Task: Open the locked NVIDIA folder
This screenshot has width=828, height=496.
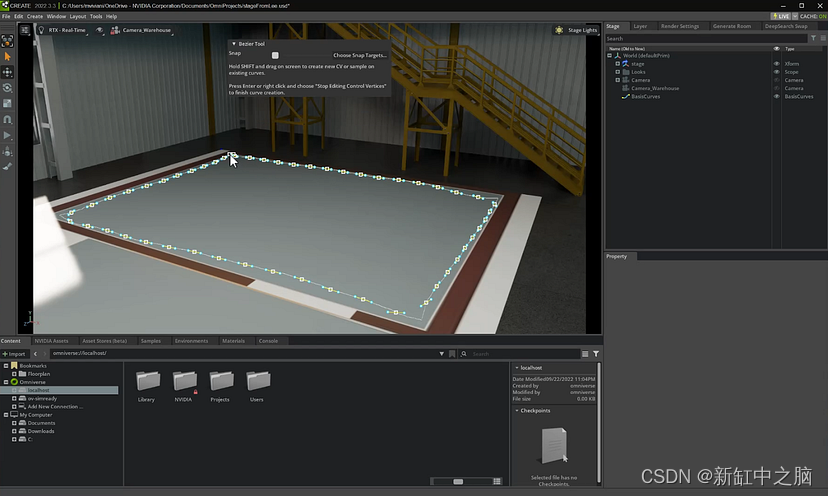Action: coord(184,386)
